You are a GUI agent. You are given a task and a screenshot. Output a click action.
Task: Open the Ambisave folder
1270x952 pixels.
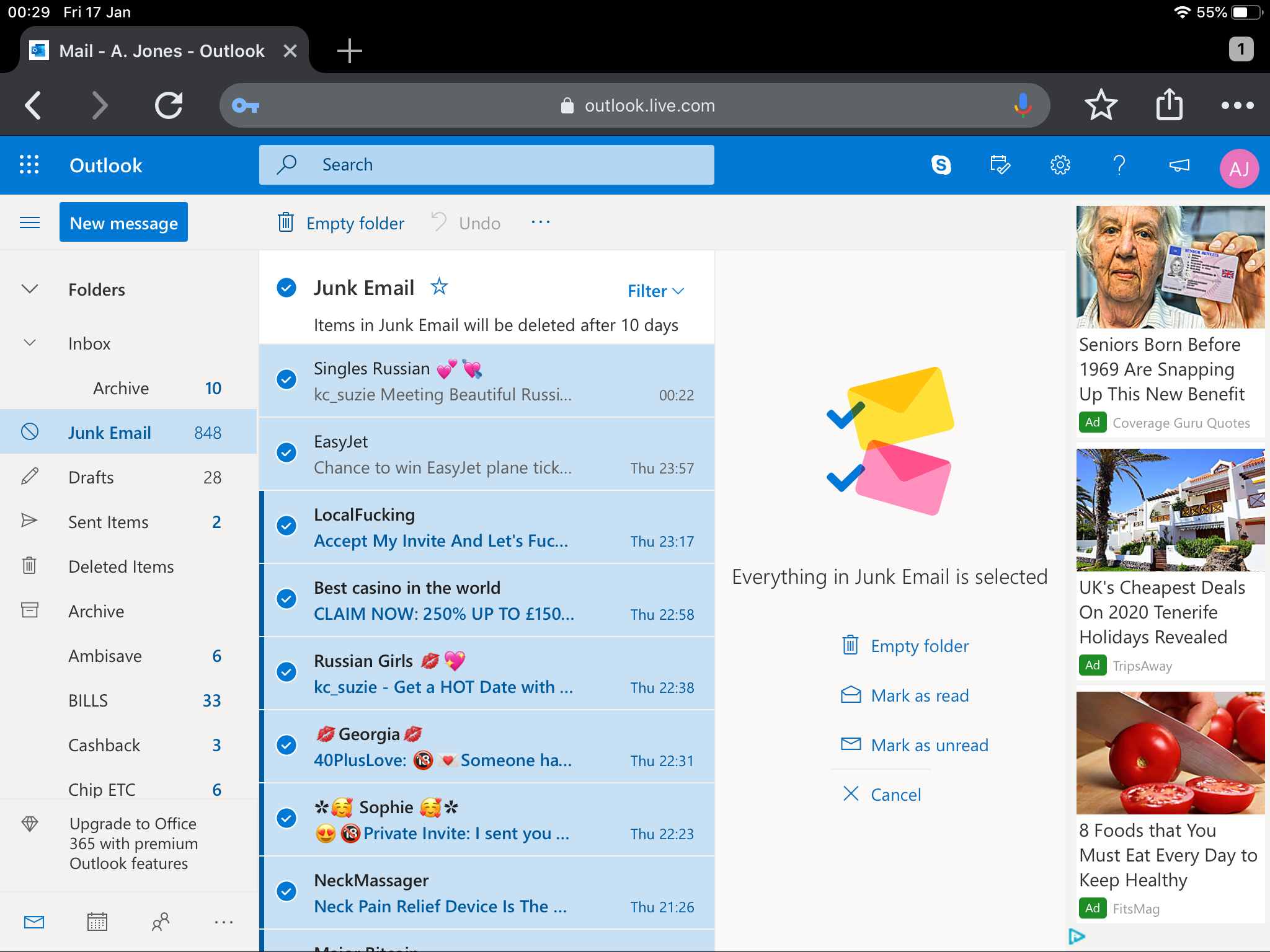[x=128, y=655]
